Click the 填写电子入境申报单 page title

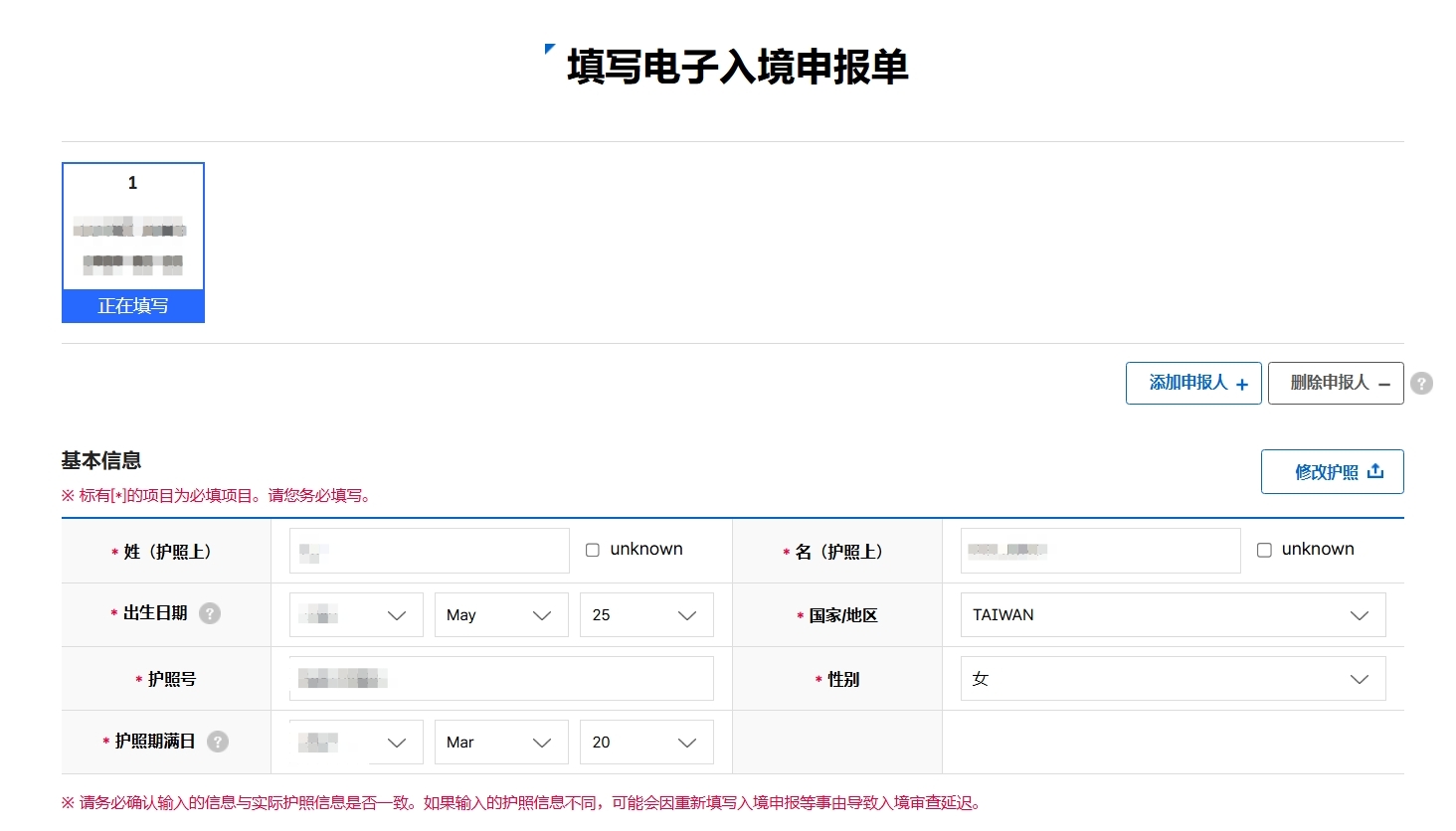[737, 67]
